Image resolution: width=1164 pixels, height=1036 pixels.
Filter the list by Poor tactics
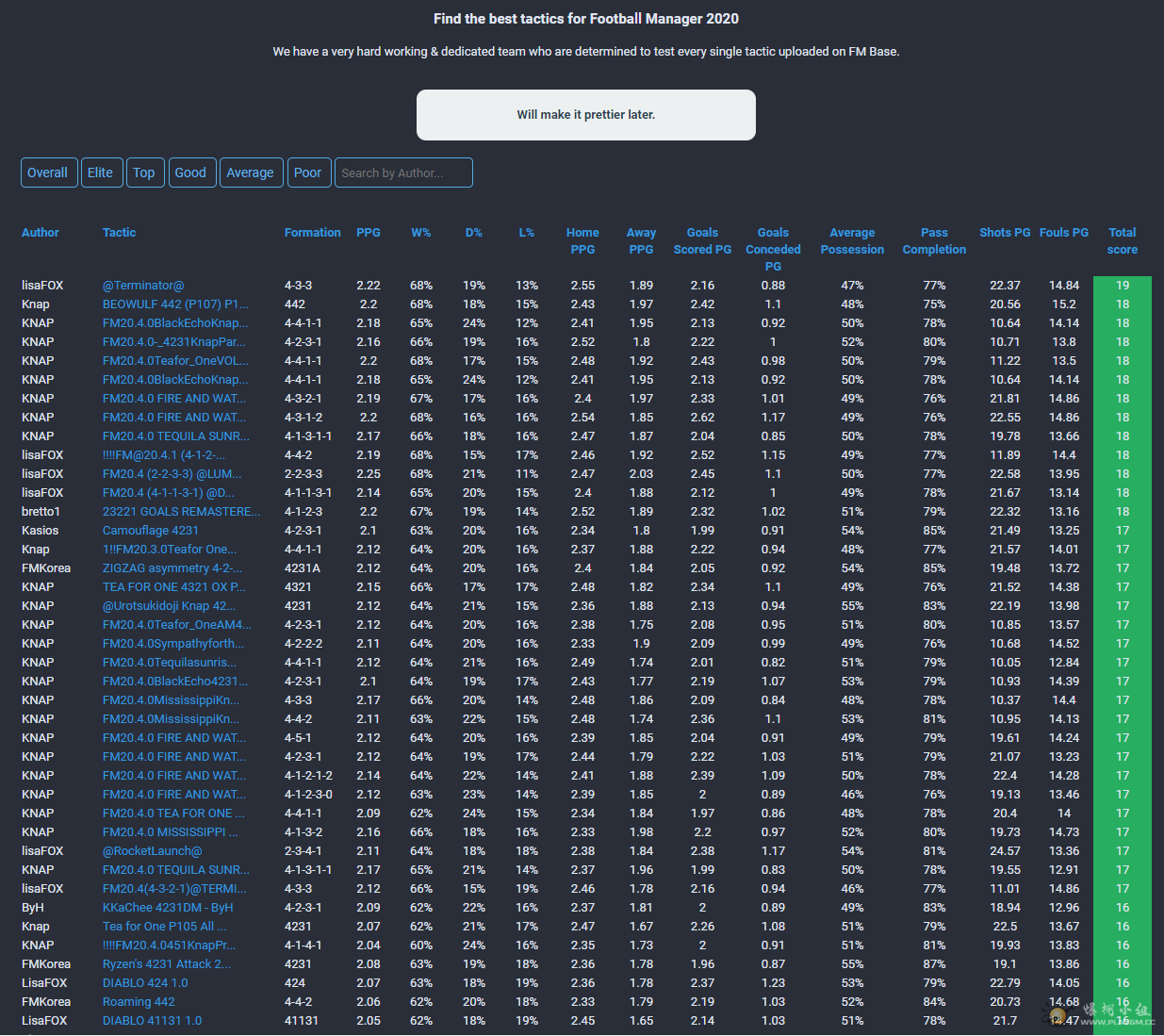pyautogui.click(x=307, y=173)
